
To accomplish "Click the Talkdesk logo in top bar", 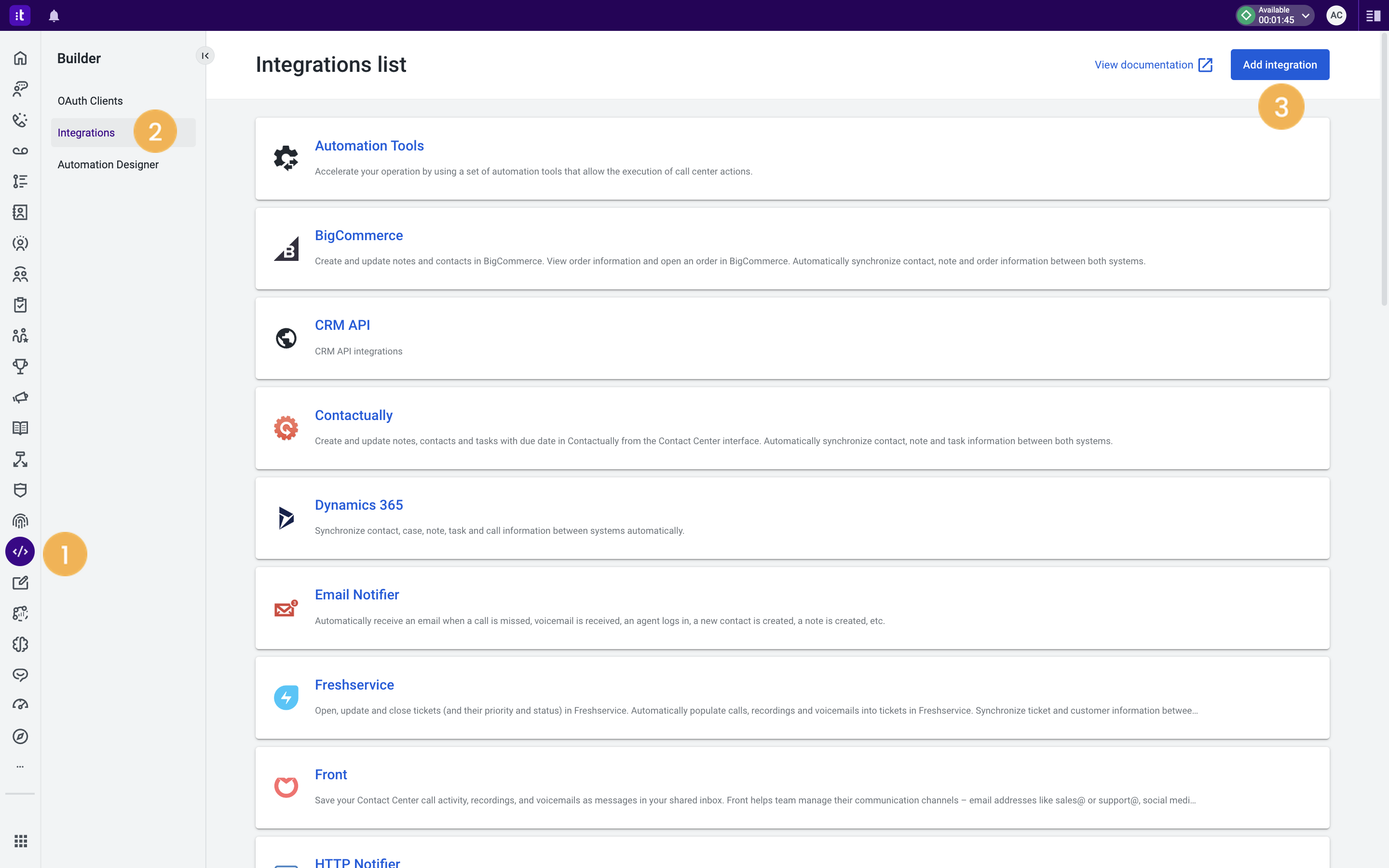I will pos(19,15).
